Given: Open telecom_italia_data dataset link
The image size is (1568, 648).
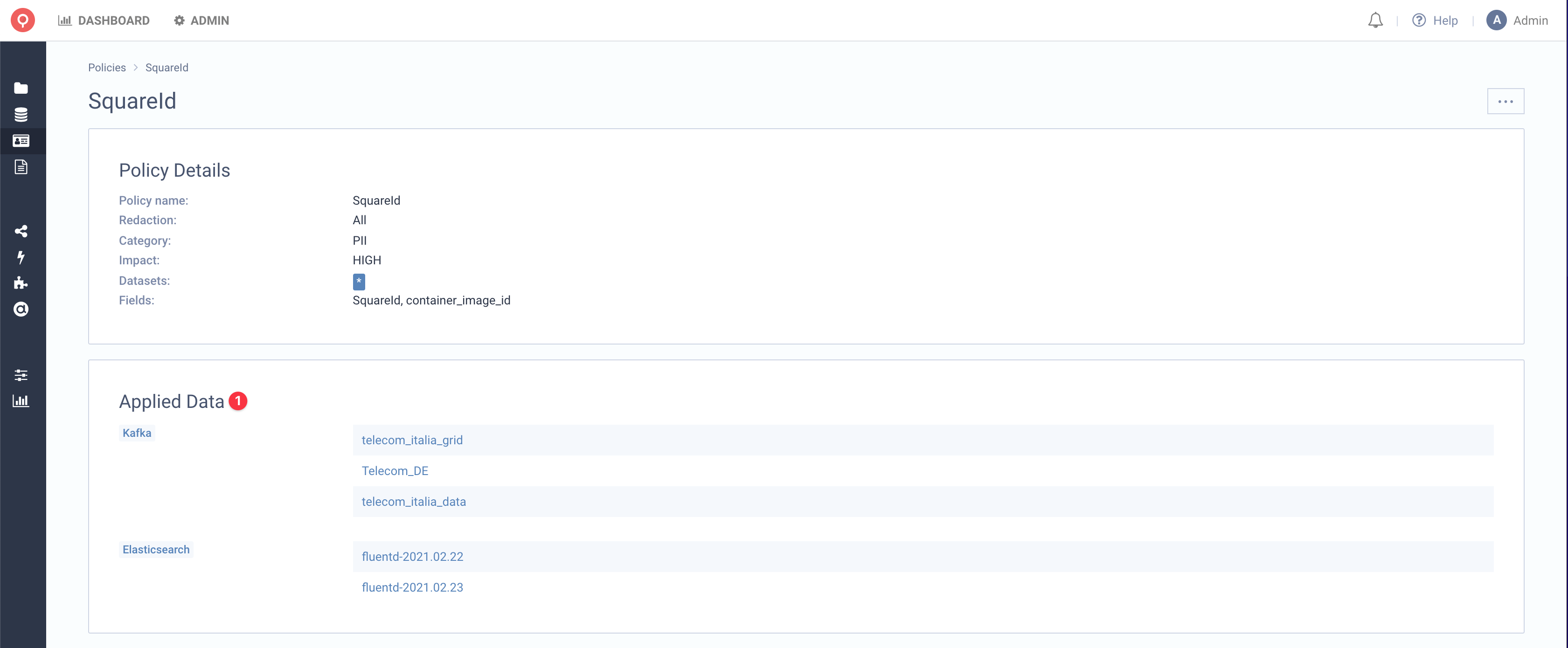Looking at the screenshot, I should click(413, 501).
